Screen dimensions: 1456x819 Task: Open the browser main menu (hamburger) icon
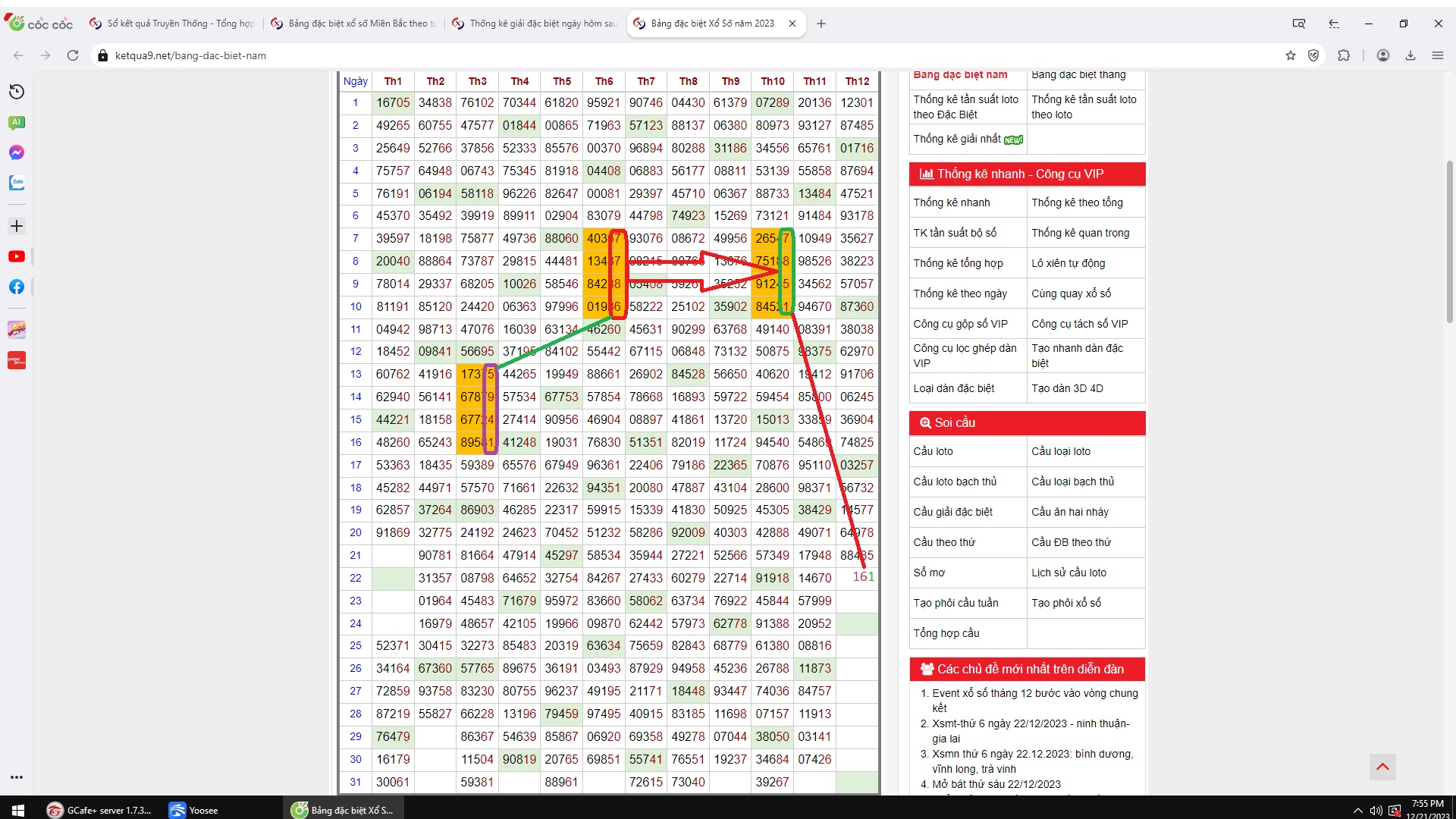coord(1437,55)
